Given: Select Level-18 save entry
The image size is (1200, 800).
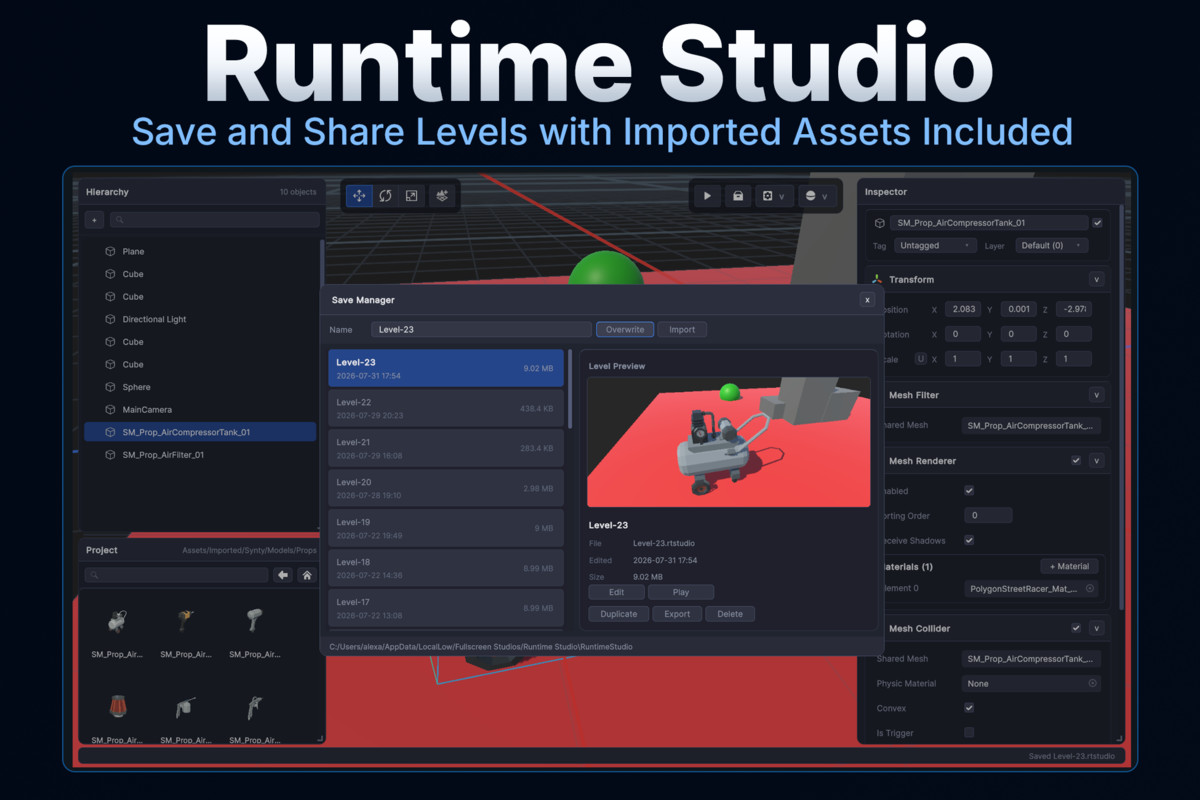Looking at the screenshot, I should pos(446,568).
